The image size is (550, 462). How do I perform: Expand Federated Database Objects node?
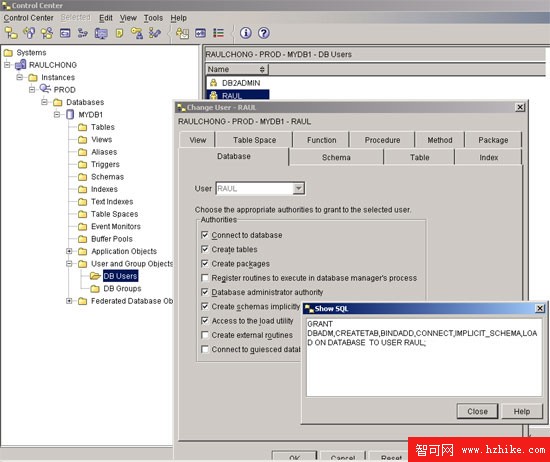(x=69, y=301)
